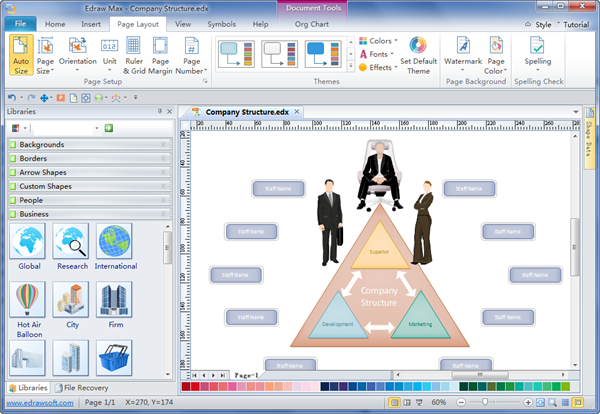Screen dimensions: 600x414
Task: Open the Watermark tool
Action: pos(463,55)
